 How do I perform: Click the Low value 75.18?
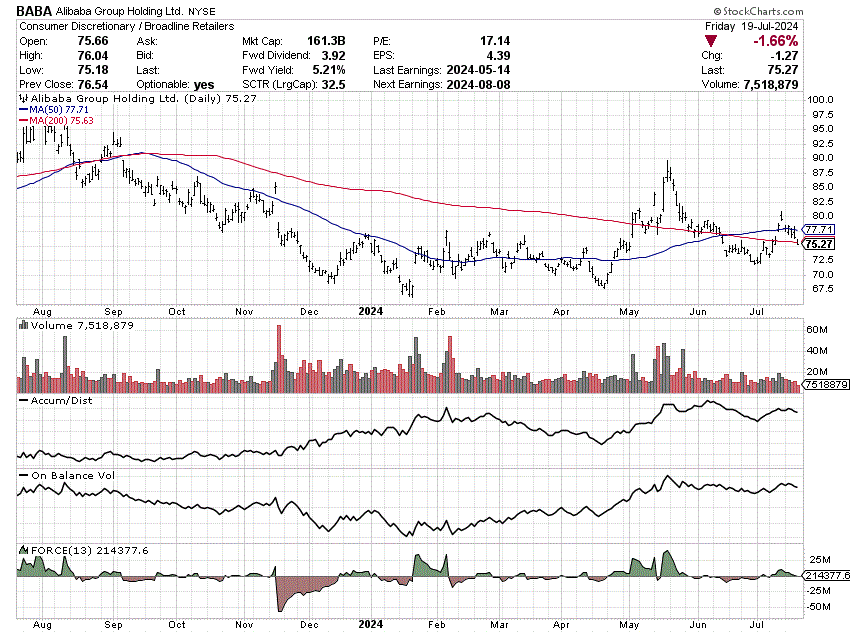(x=93, y=70)
